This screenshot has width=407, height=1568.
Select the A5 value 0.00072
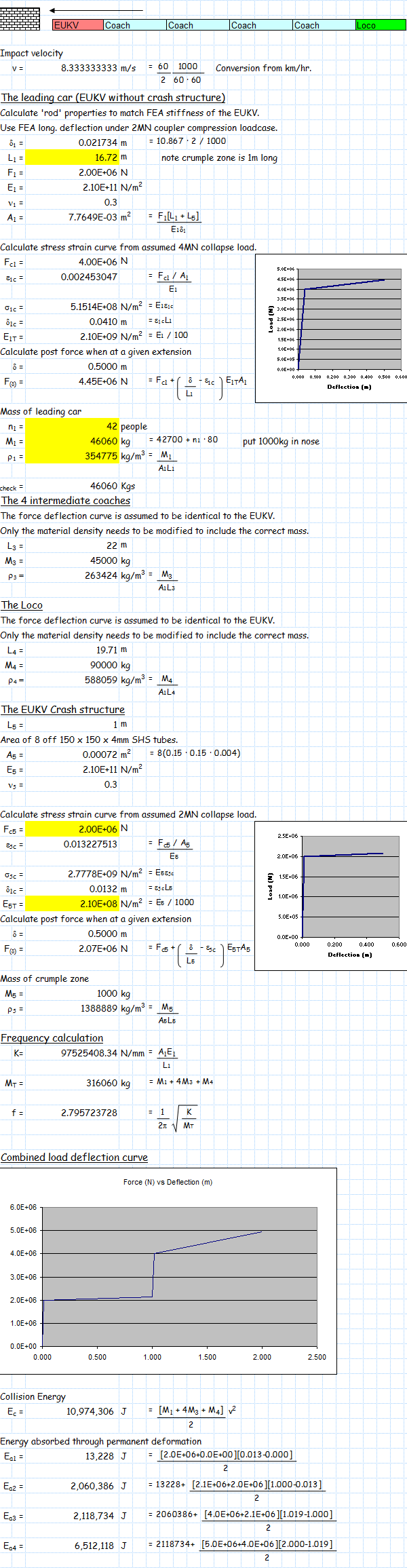point(100,754)
